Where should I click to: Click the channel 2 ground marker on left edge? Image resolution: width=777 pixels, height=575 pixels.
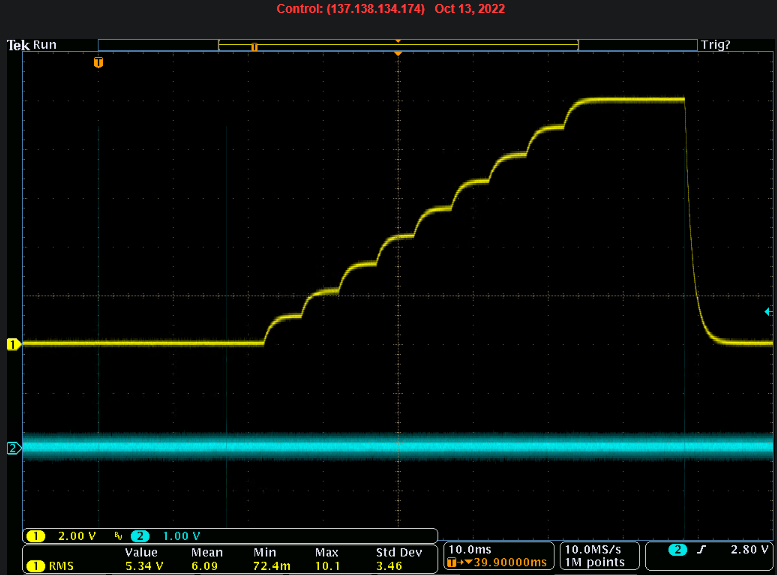[13, 448]
